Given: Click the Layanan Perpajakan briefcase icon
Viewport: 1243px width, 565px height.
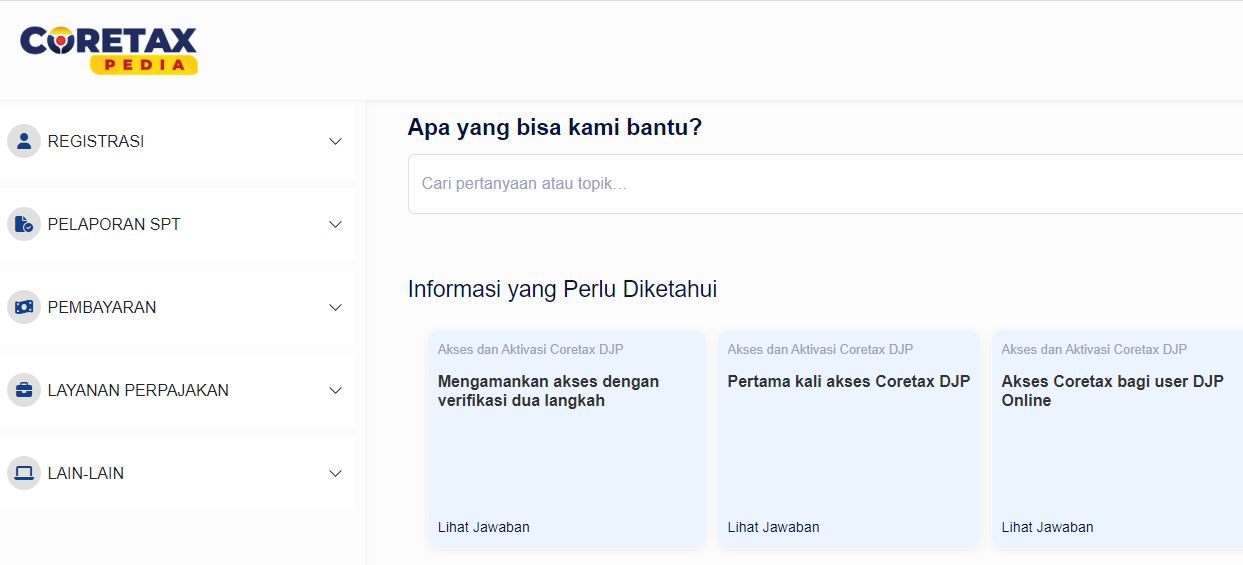Looking at the screenshot, I should (x=24, y=390).
